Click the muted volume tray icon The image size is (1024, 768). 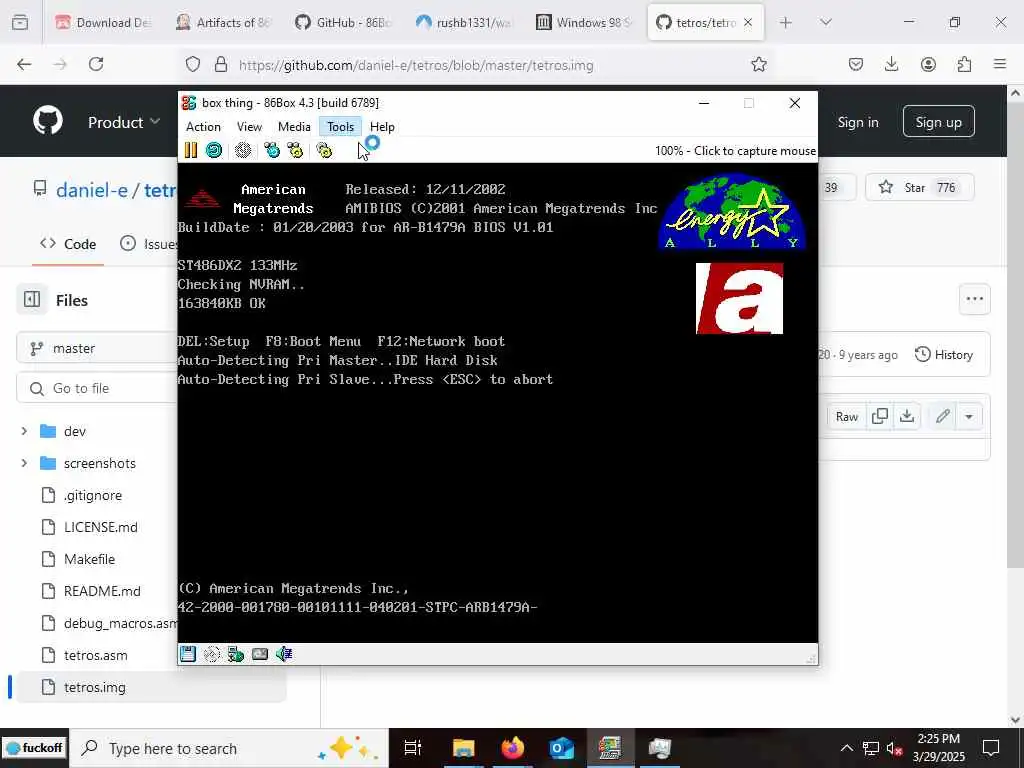(895, 748)
